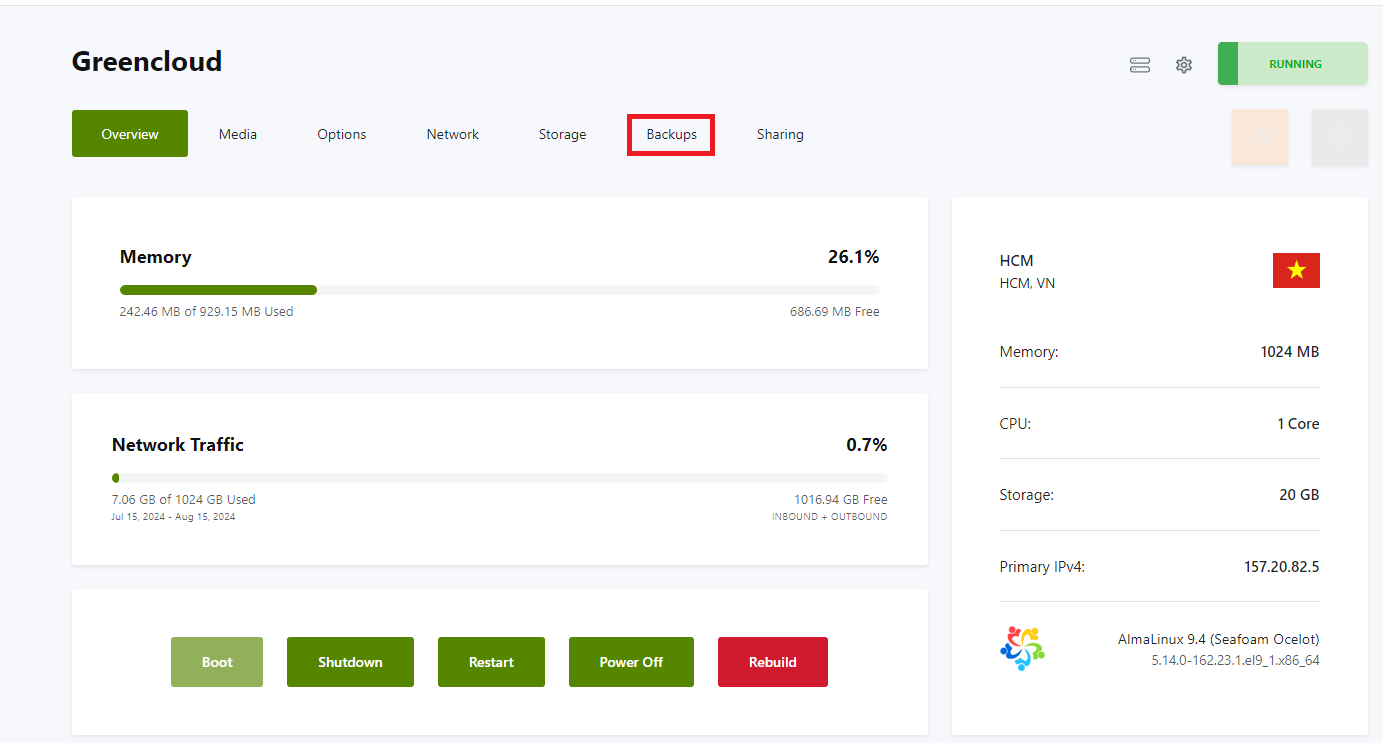Click 'Jul 15, 2024 - Aug 15, 2024' date range
The height and width of the screenshot is (743, 1383).
click(174, 517)
